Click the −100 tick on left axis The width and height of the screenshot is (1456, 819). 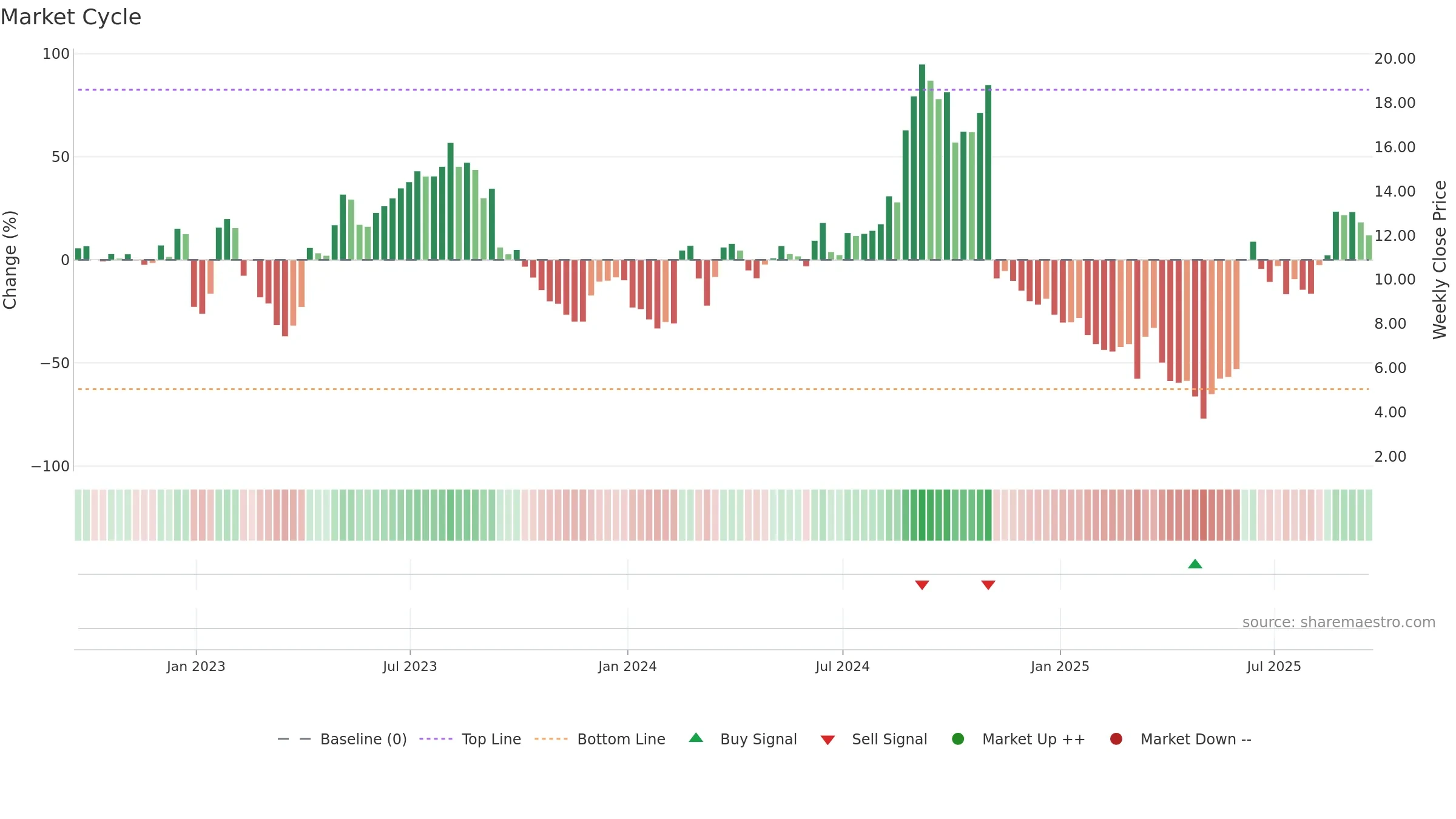(x=50, y=467)
